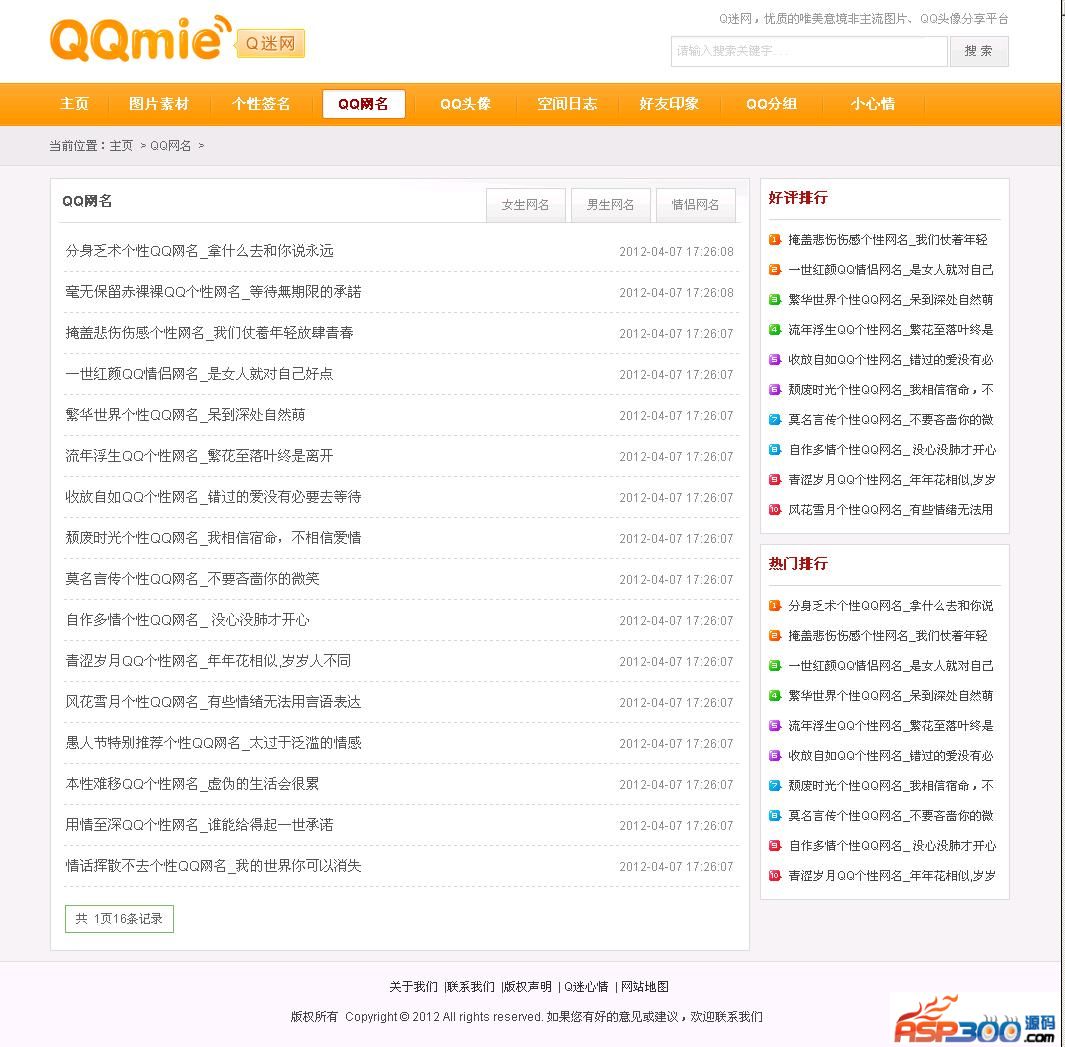Viewport: 1065px width, 1047px height.
Task: Open 好评排行 entry 一世红颜QQ情侣网名
Action: coord(890,270)
